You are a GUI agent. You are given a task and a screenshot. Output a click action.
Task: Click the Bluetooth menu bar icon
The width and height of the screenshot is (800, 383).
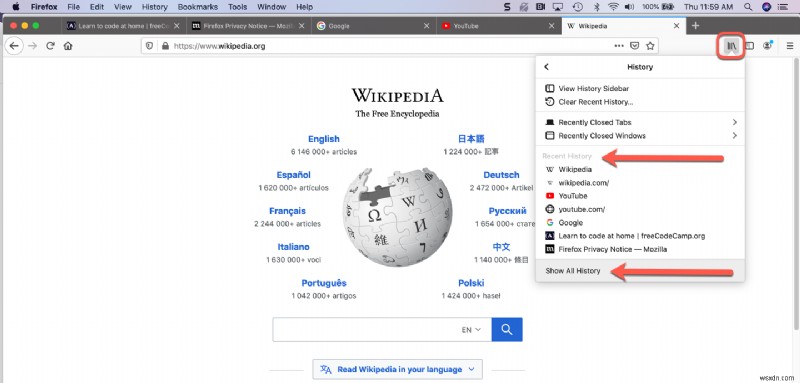pyautogui.click(x=595, y=7)
